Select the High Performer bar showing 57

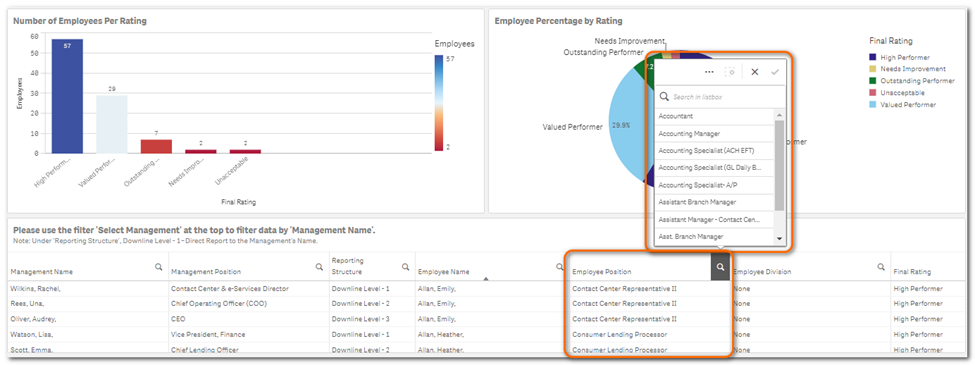click(67, 96)
